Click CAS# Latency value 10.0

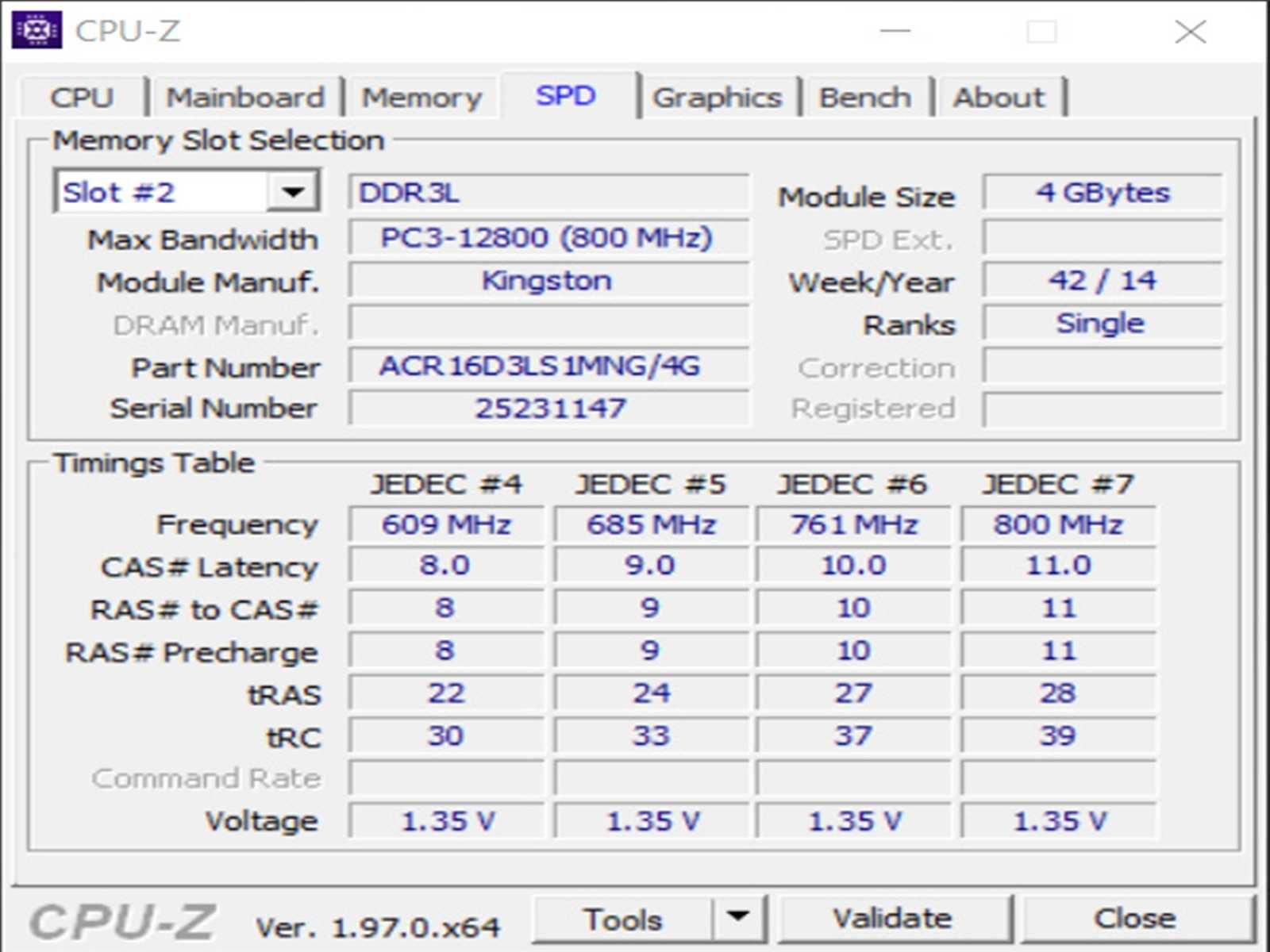tap(853, 566)
